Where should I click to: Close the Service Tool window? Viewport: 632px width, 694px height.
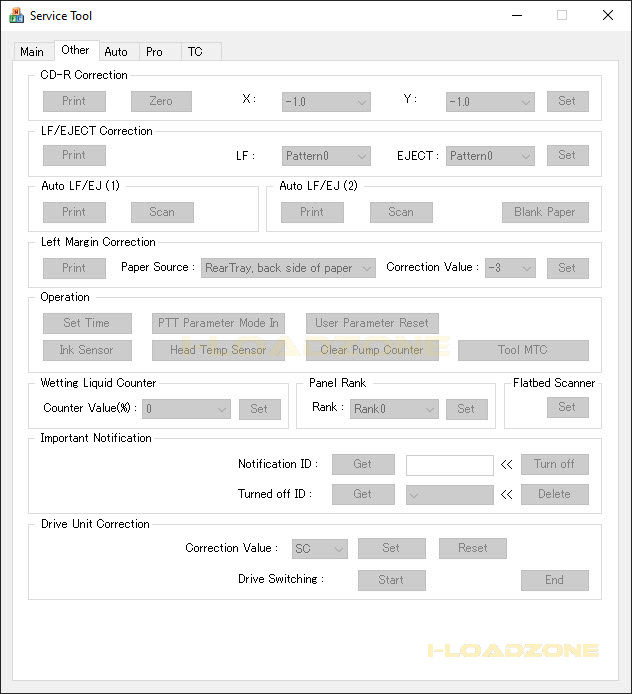pos(608,15)
